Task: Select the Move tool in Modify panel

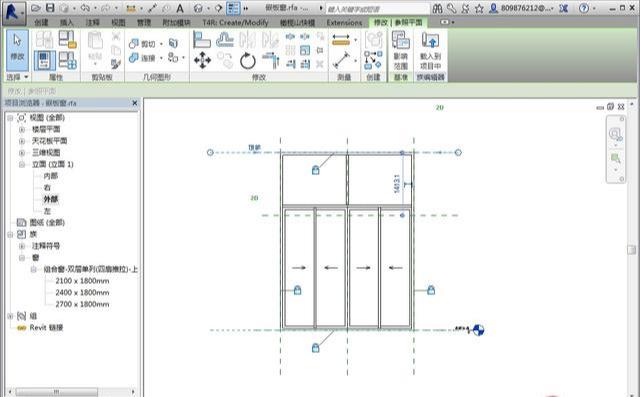Action: [x=202, y=60]
